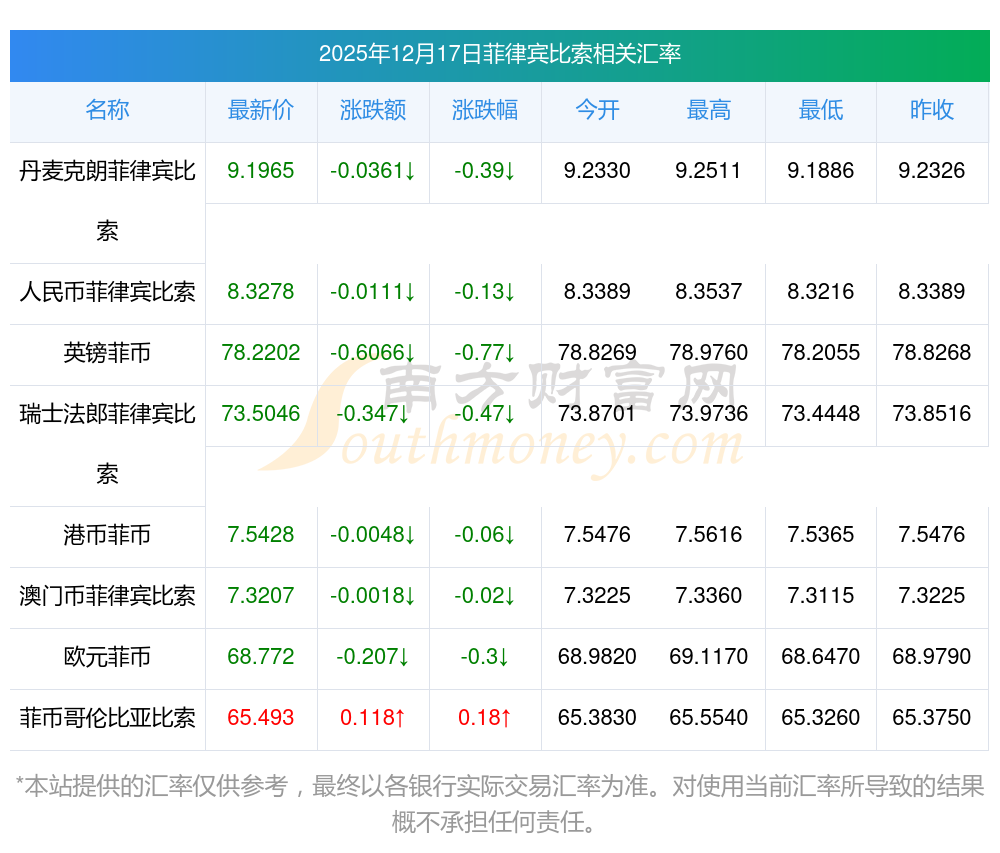Image resolution: width=1000 pixels, height=853 pixels.
Task: Click change percent -0.02↓
Action: 485,595
